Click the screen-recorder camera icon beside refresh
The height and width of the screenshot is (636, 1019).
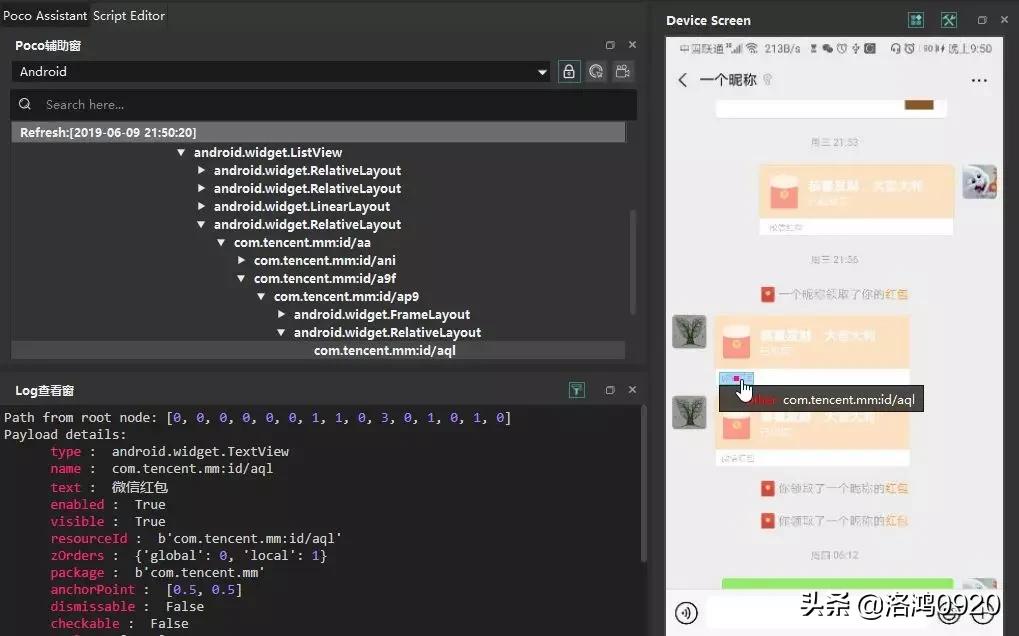coord(621,71)
